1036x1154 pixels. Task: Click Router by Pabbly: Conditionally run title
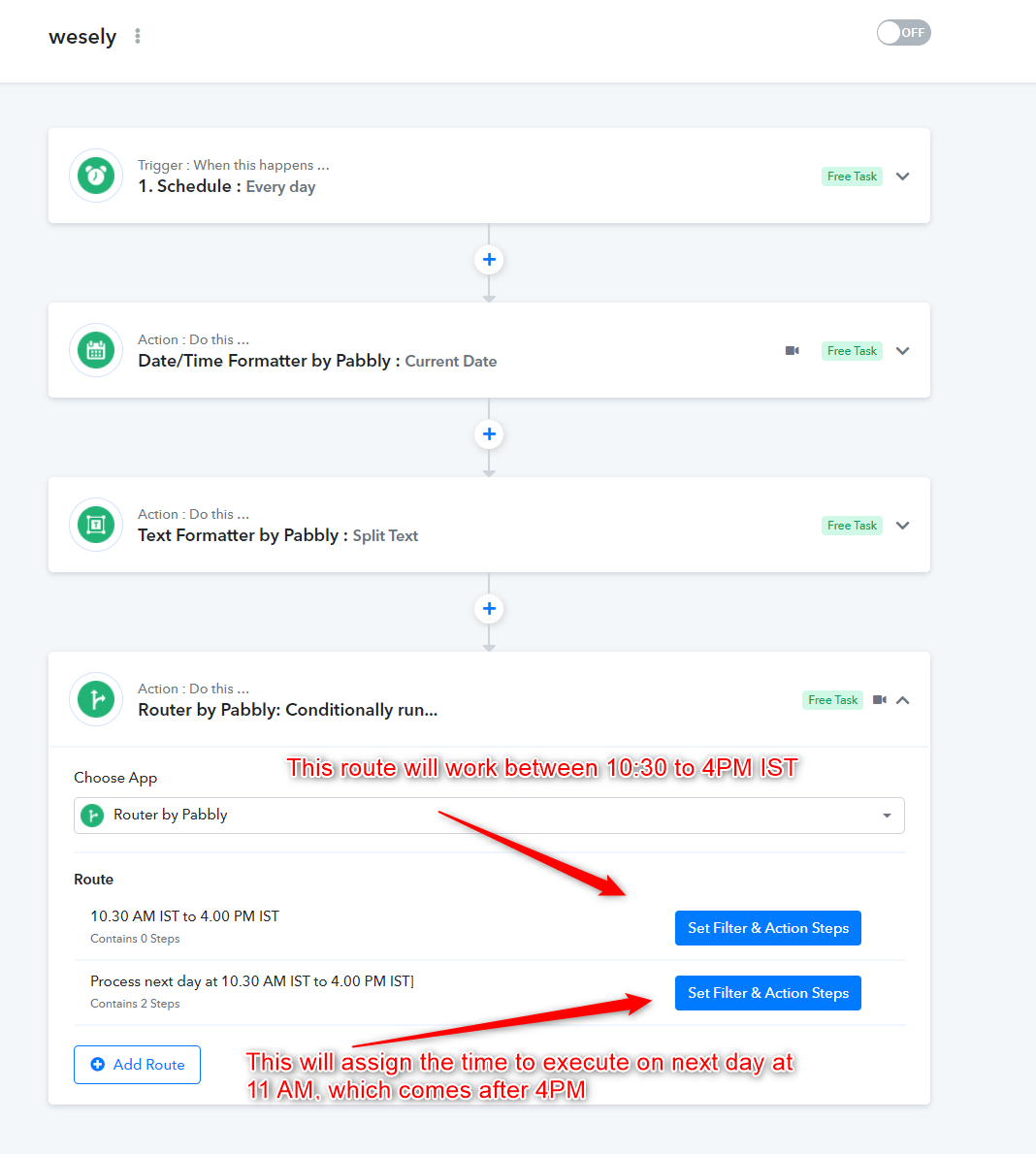pyautogui.click(x=288, y=710)
